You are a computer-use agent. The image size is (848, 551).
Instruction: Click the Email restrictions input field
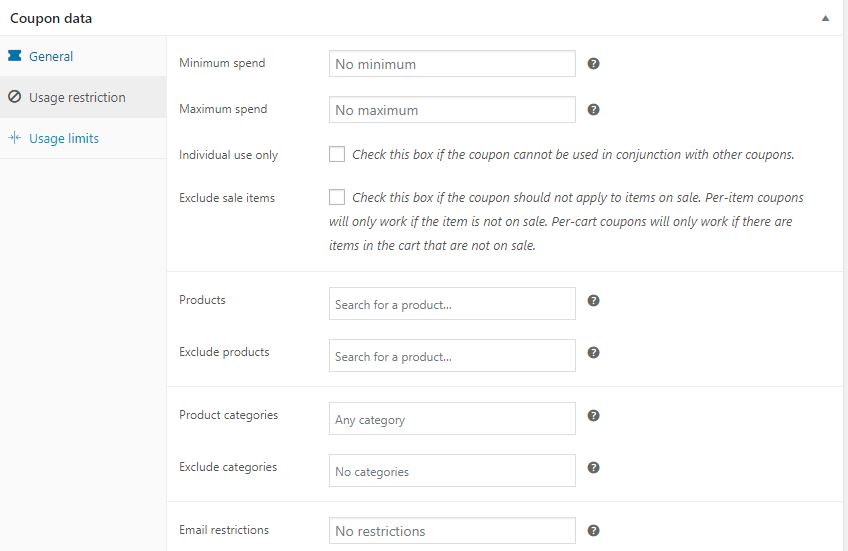click(x=452, y=531)
